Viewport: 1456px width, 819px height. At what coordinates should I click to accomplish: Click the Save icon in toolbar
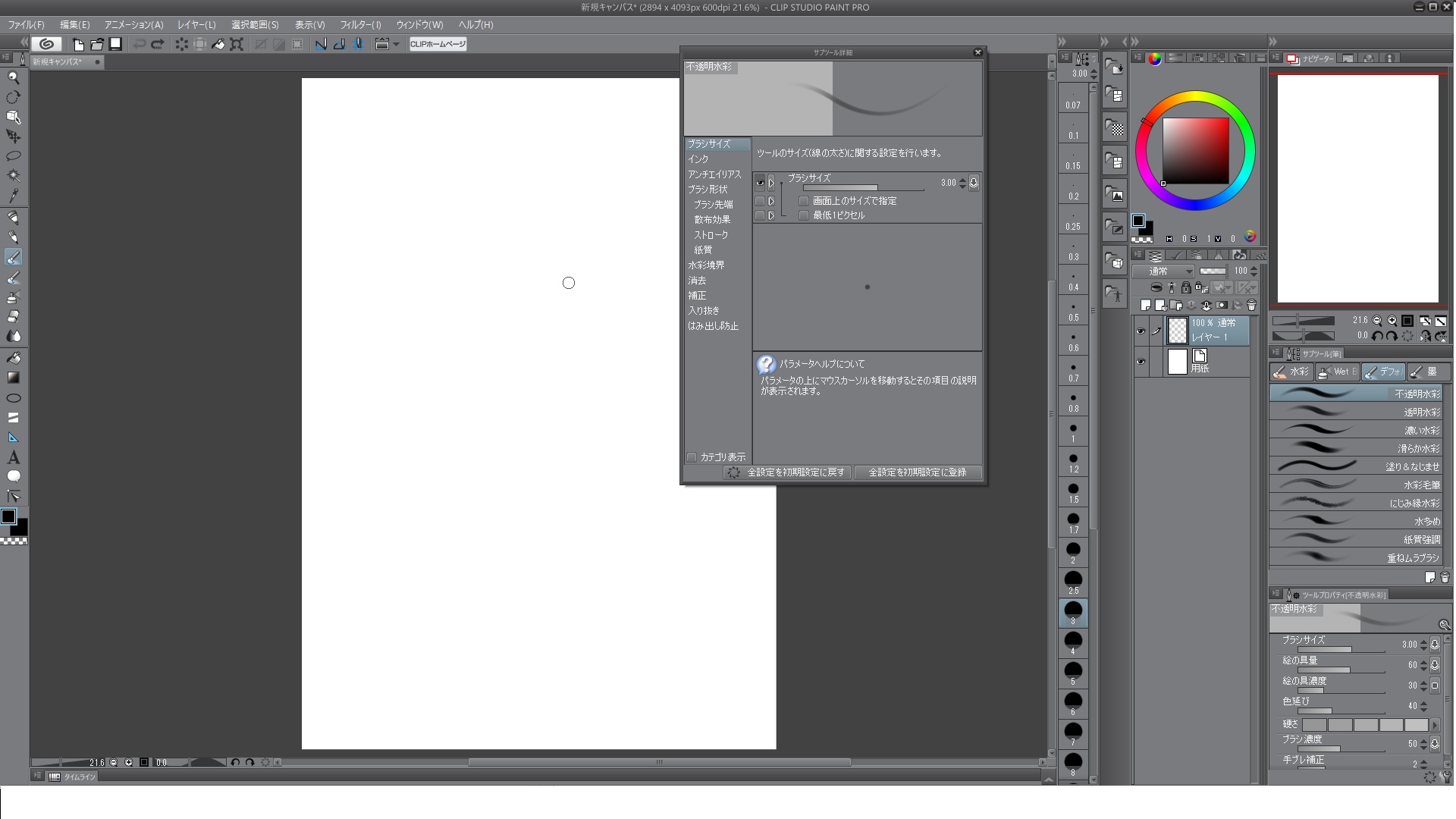point(115,44)
